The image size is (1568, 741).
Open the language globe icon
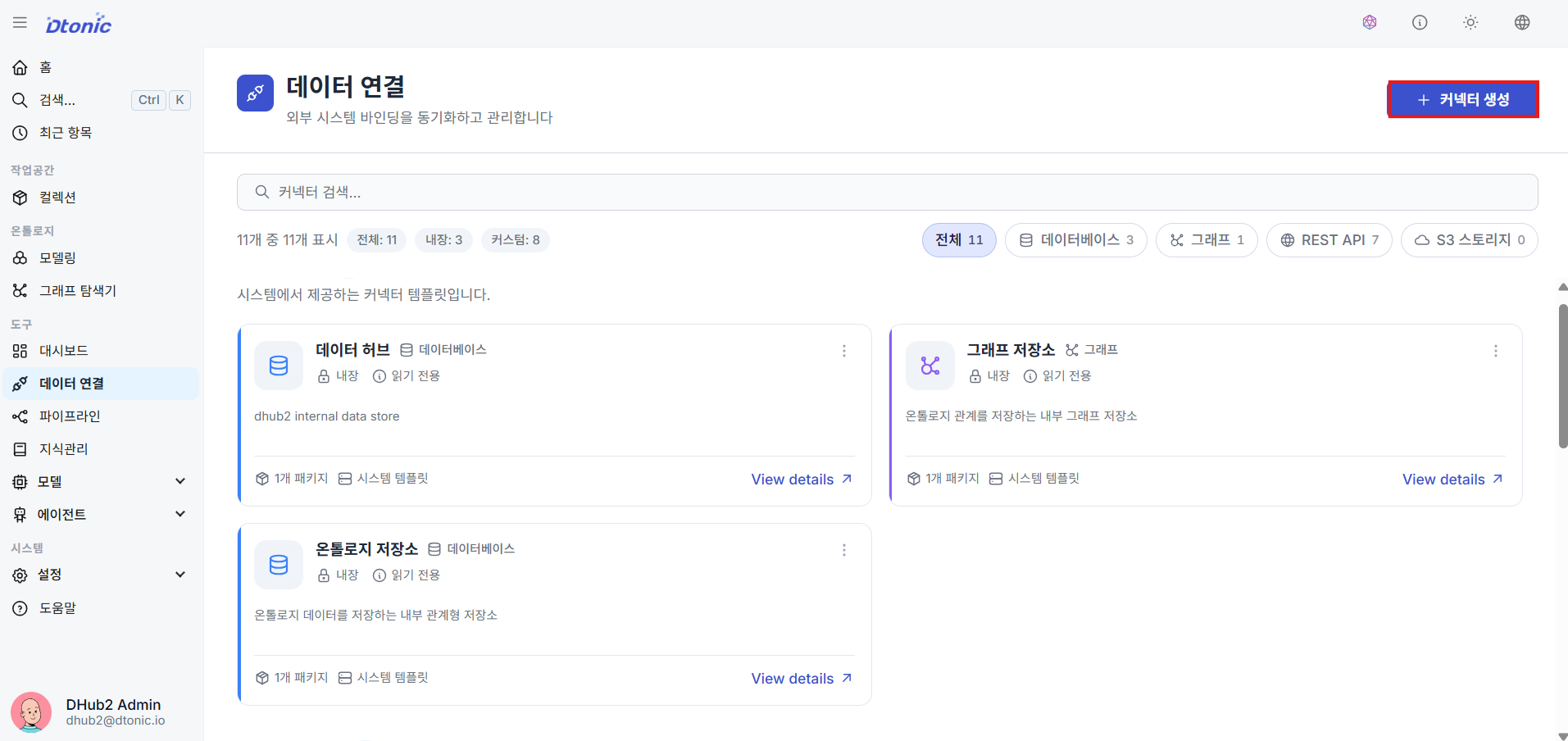1522,22
